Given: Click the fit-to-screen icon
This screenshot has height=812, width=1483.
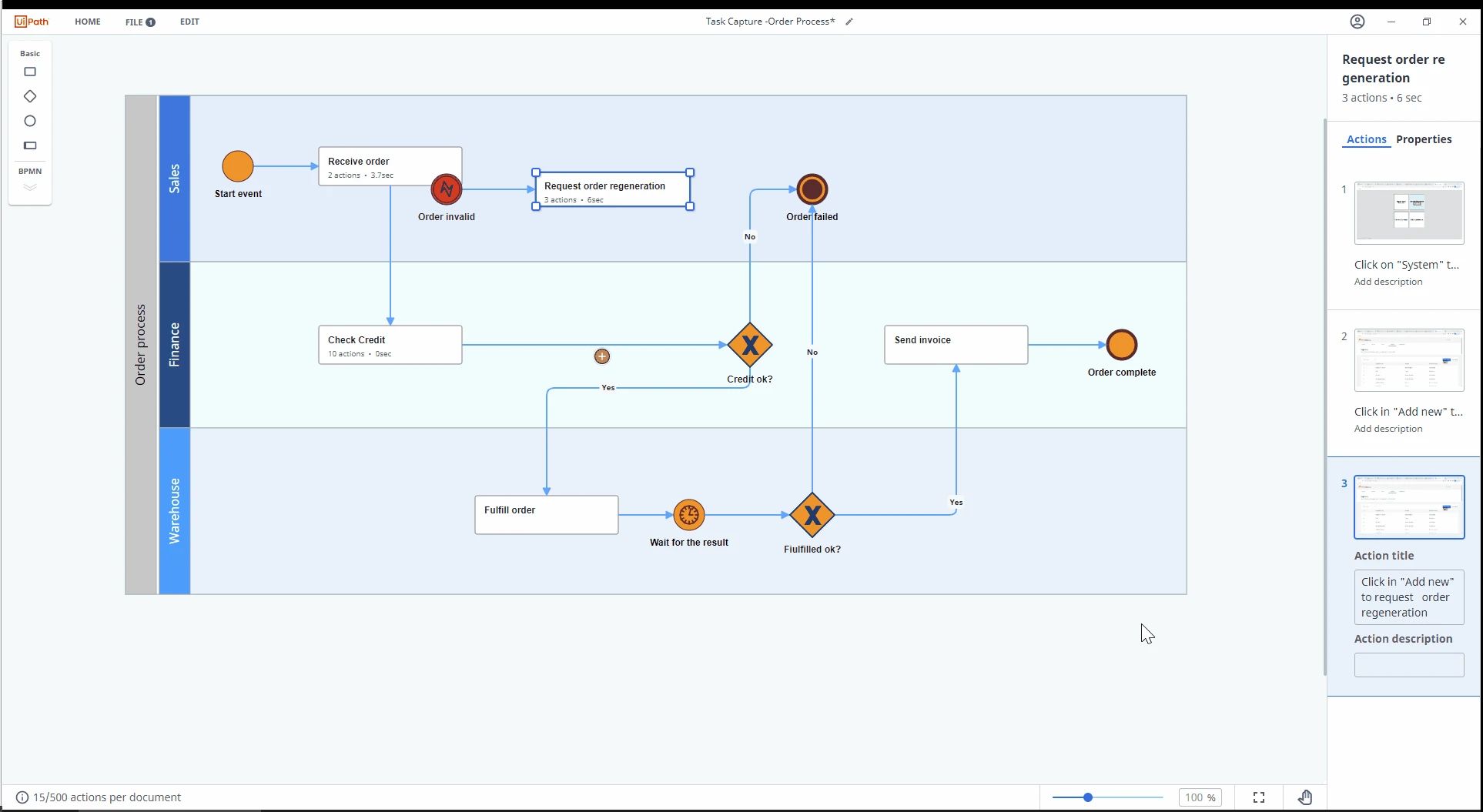Looking at the screenshot, I should (x=1259, y=797).
